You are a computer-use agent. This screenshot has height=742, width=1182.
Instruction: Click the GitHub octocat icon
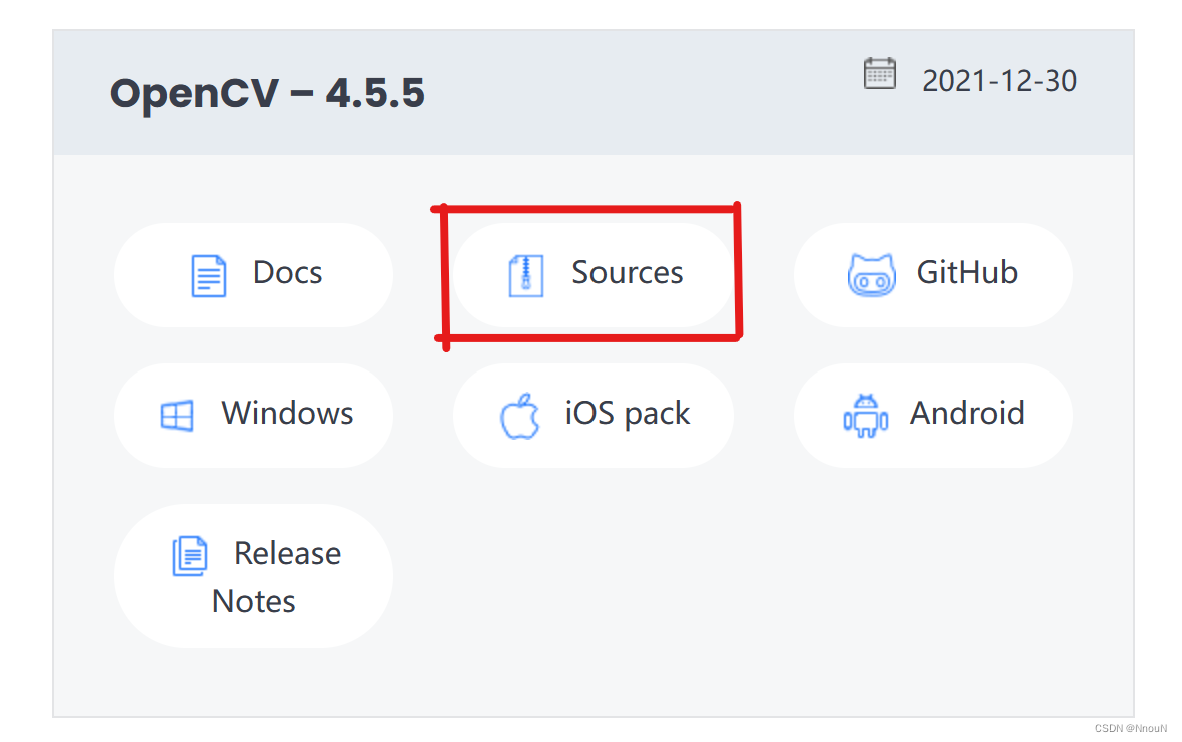coord(872,273)
